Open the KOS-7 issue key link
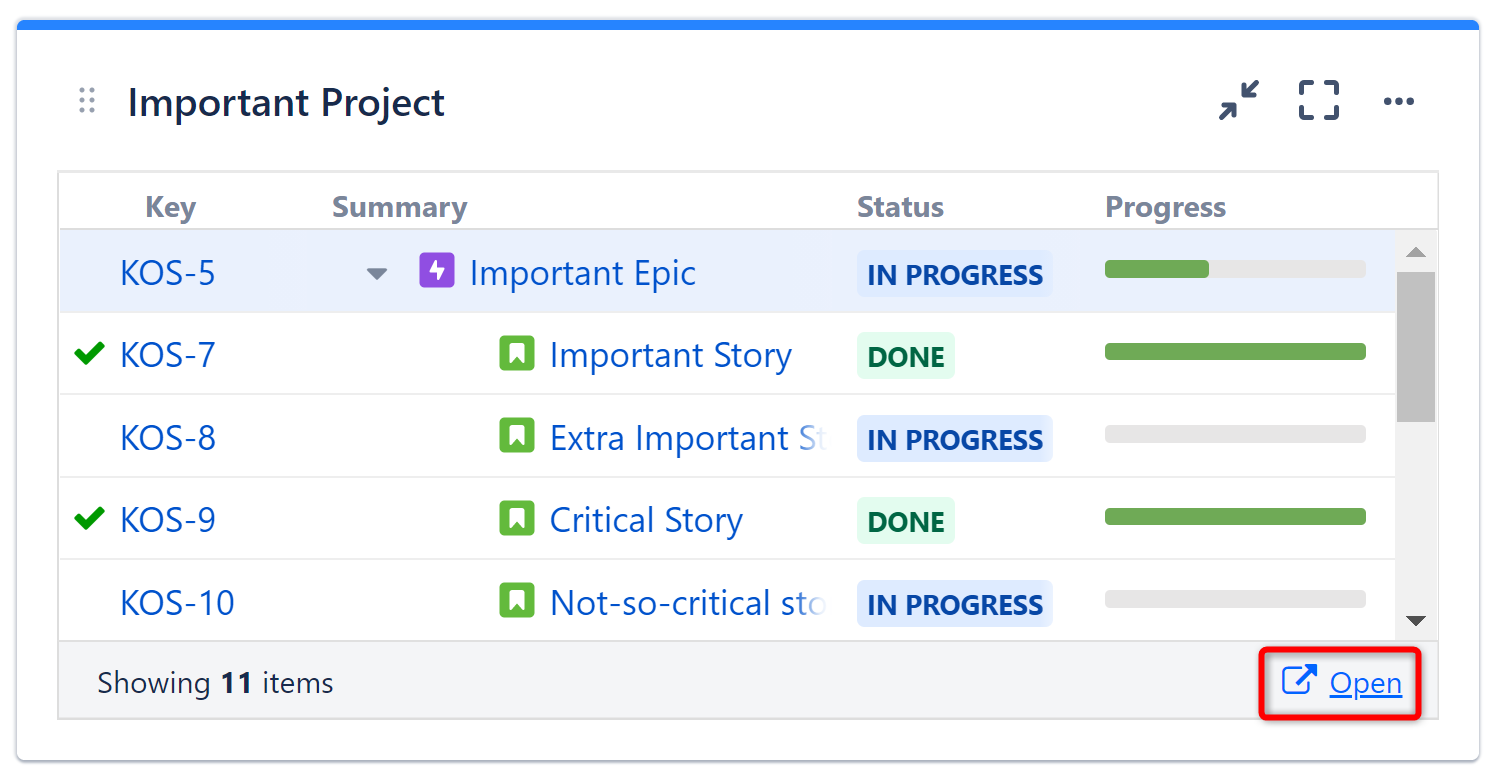 point(167,355)
